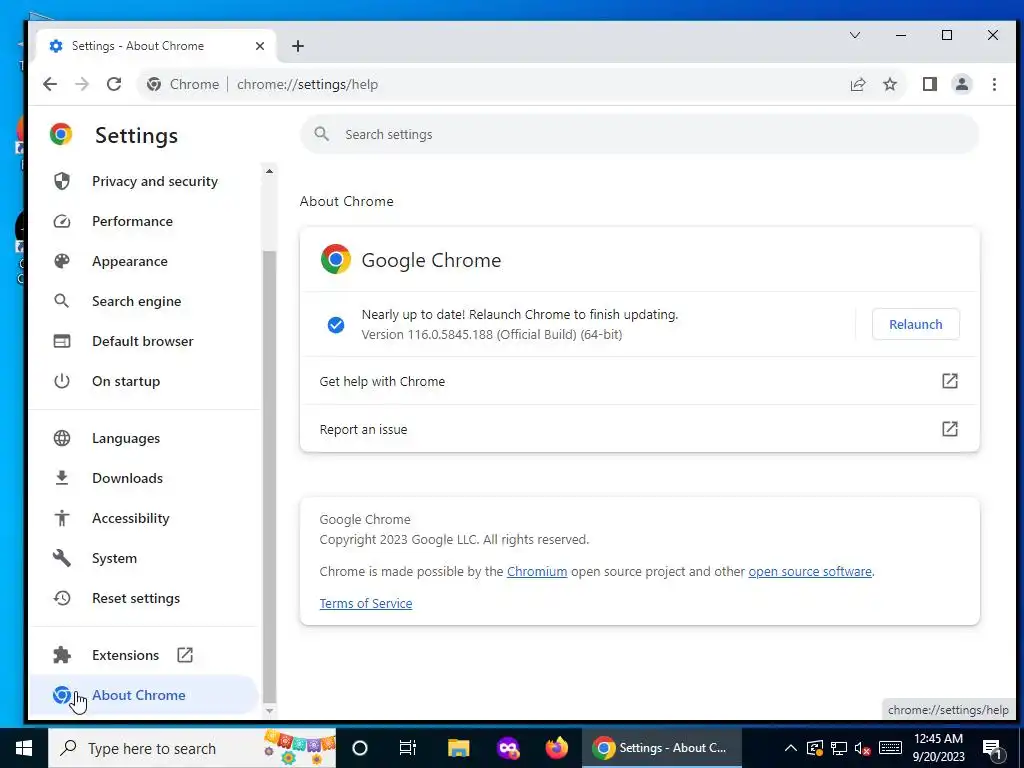Viewport: 1024px width, 768px height.
Task: Click the sidebar scrollbar thumb
Action: [269, 477]
